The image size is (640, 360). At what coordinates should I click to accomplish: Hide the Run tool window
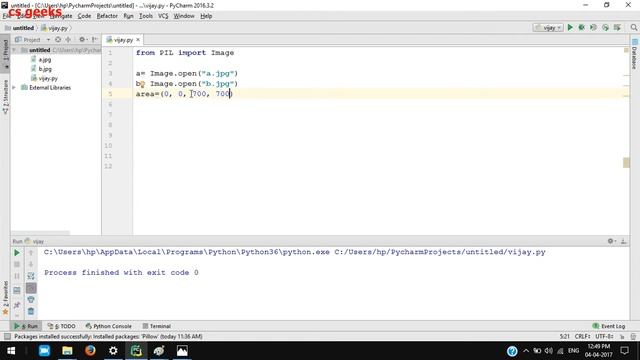click(624, 241)
